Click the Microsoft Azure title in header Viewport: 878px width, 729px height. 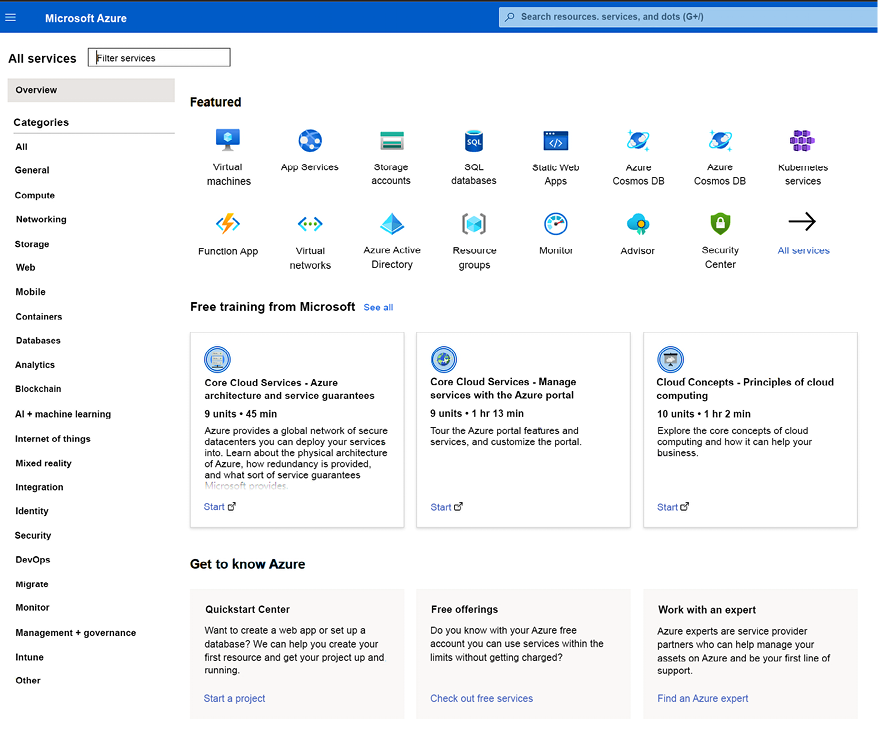coord(86,18)
